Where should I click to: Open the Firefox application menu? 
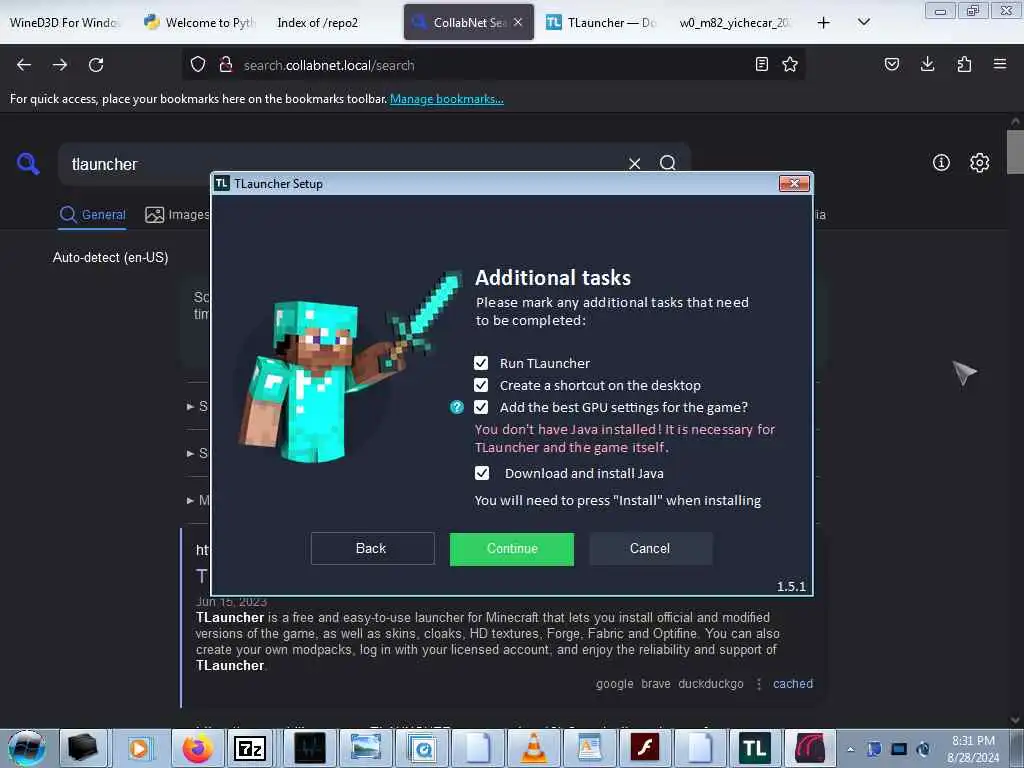coord(1000,65)
